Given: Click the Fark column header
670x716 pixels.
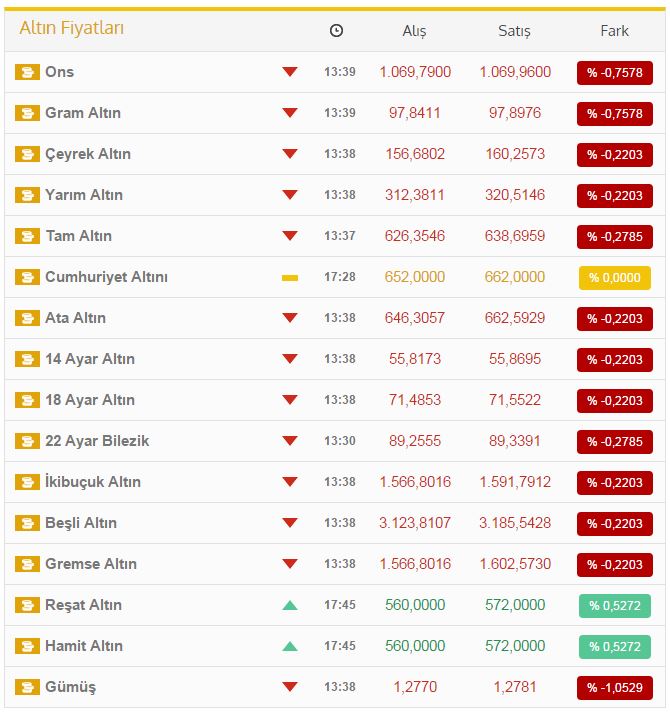Looking at the screenshot, I should (614, 31).
